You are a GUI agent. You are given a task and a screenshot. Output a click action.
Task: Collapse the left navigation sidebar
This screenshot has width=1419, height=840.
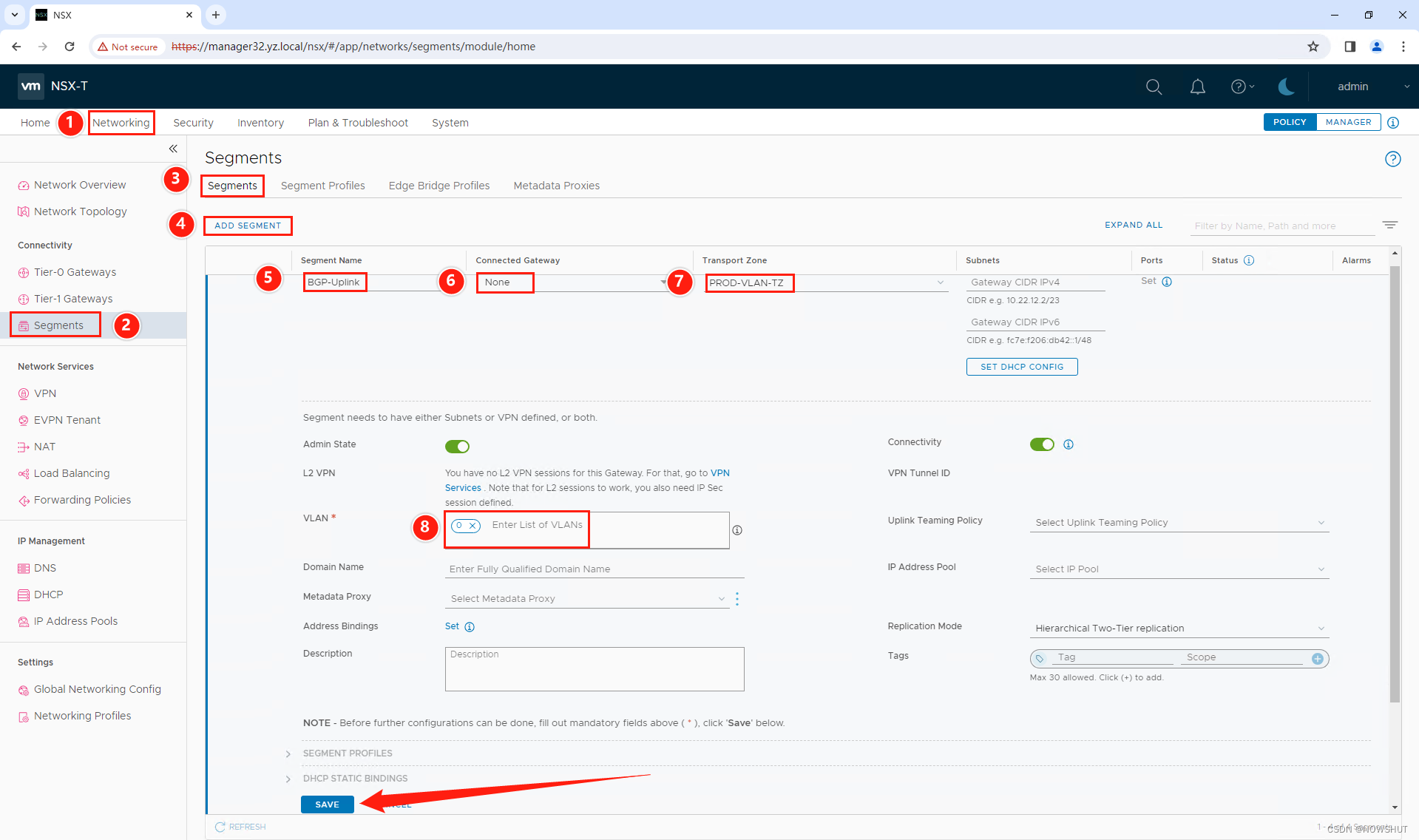[x=173, y=149]
